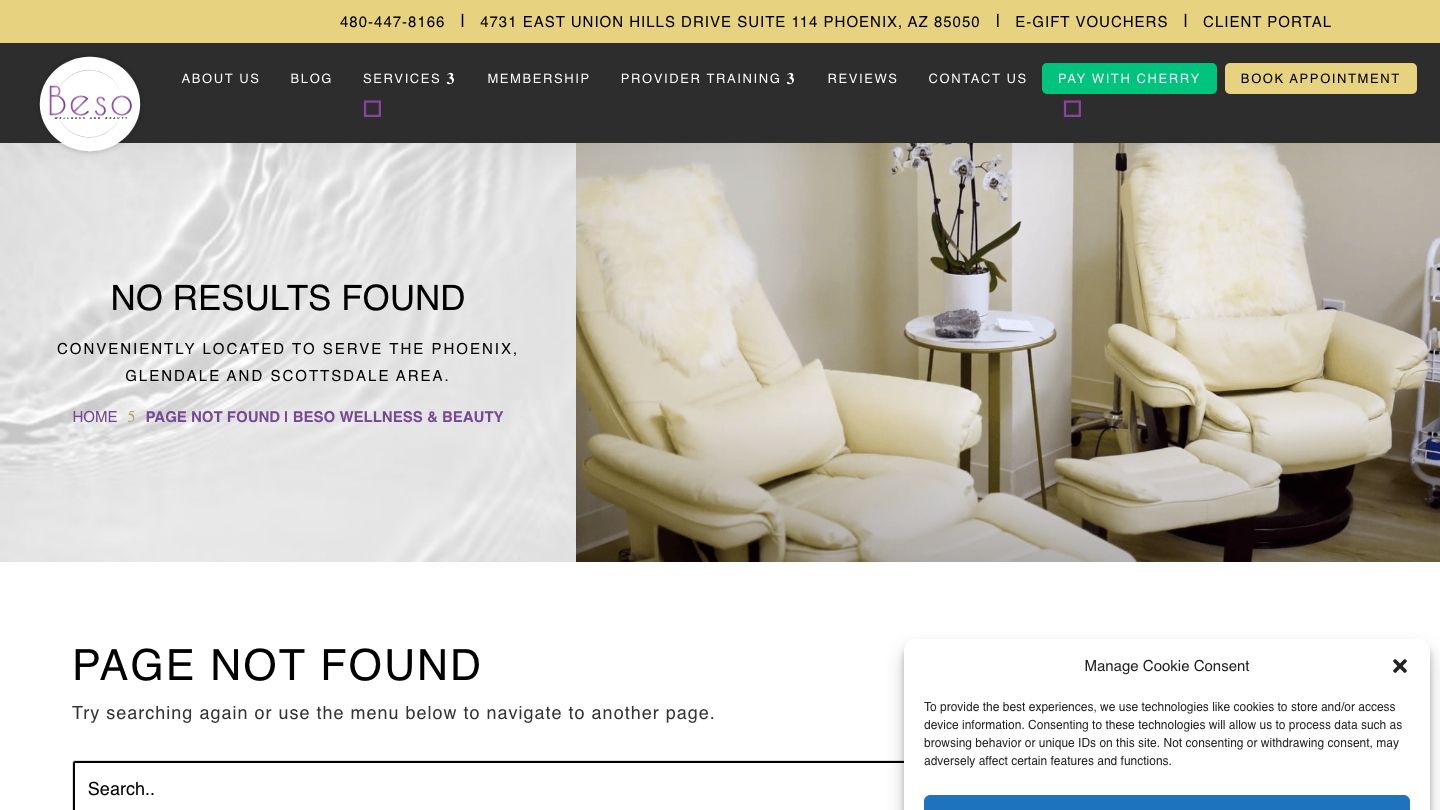This screenshot has width=1440, height=810.
Task: Open E-Gift Vouchers link
Action: tap(1091, 22)
